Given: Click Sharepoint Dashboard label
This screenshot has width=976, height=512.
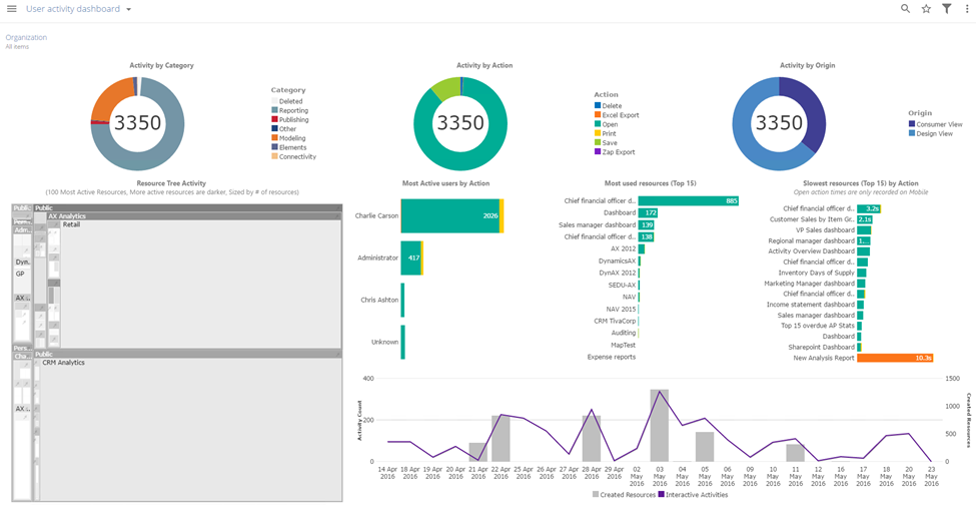Looking at the screenshot, I should point(821,347).
